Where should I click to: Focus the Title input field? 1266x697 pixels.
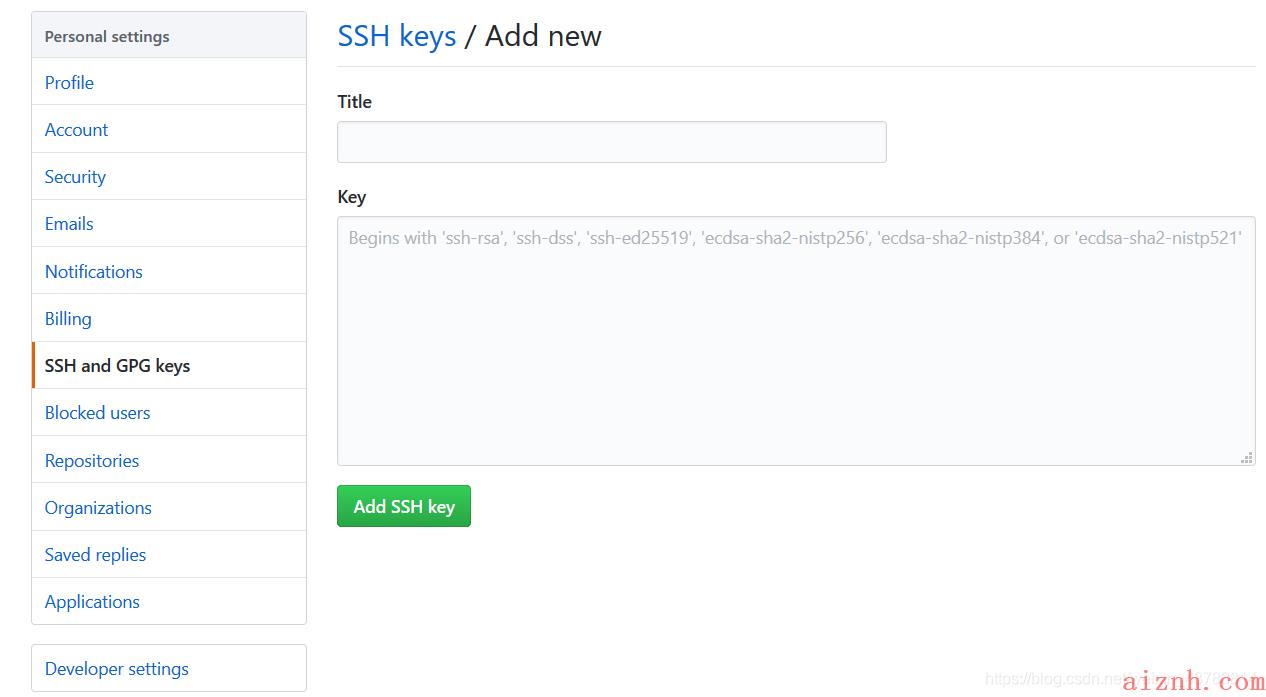(x=612, y=142)
